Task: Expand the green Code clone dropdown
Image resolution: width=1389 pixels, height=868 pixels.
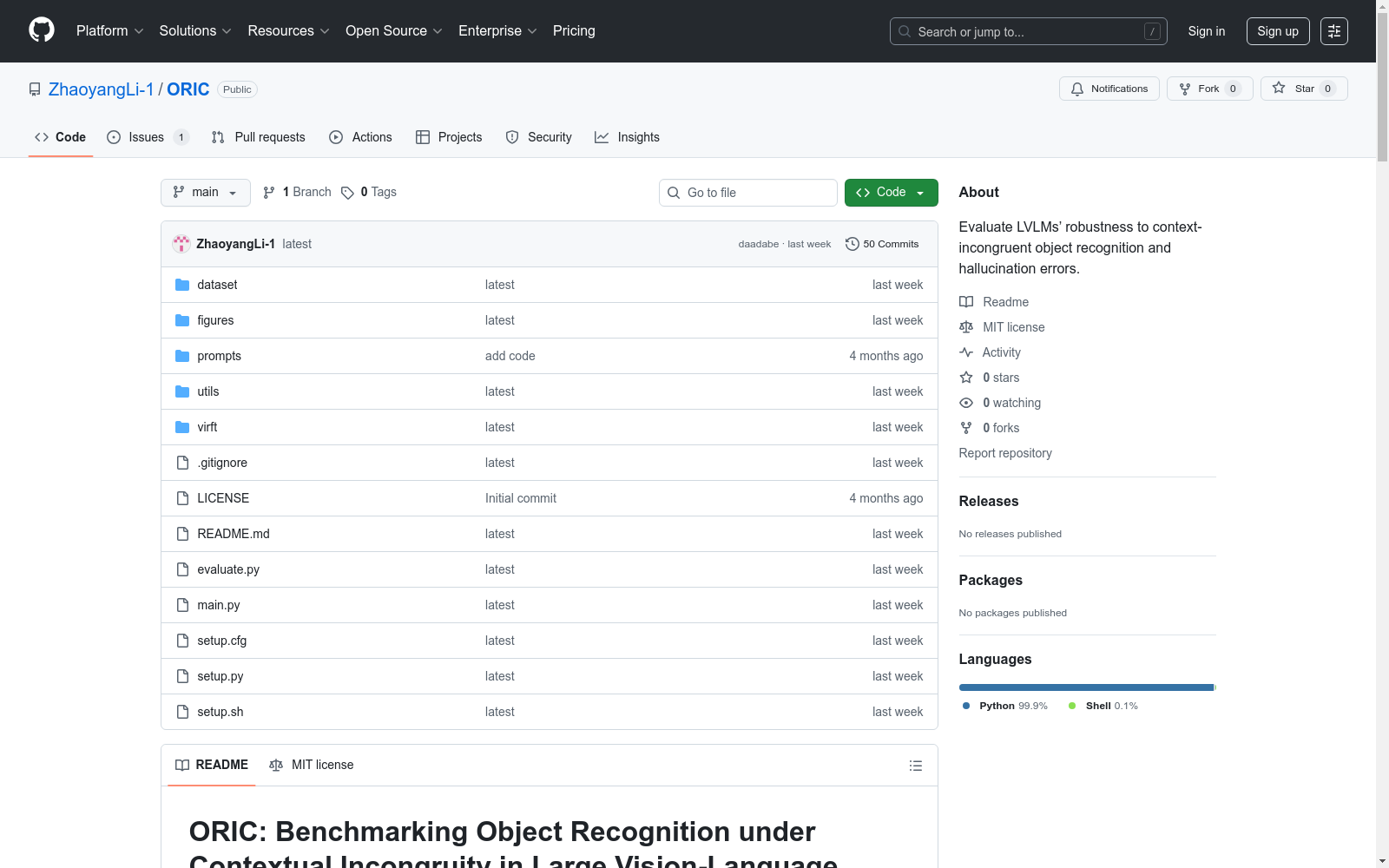Action: click(x=892, y=193)
